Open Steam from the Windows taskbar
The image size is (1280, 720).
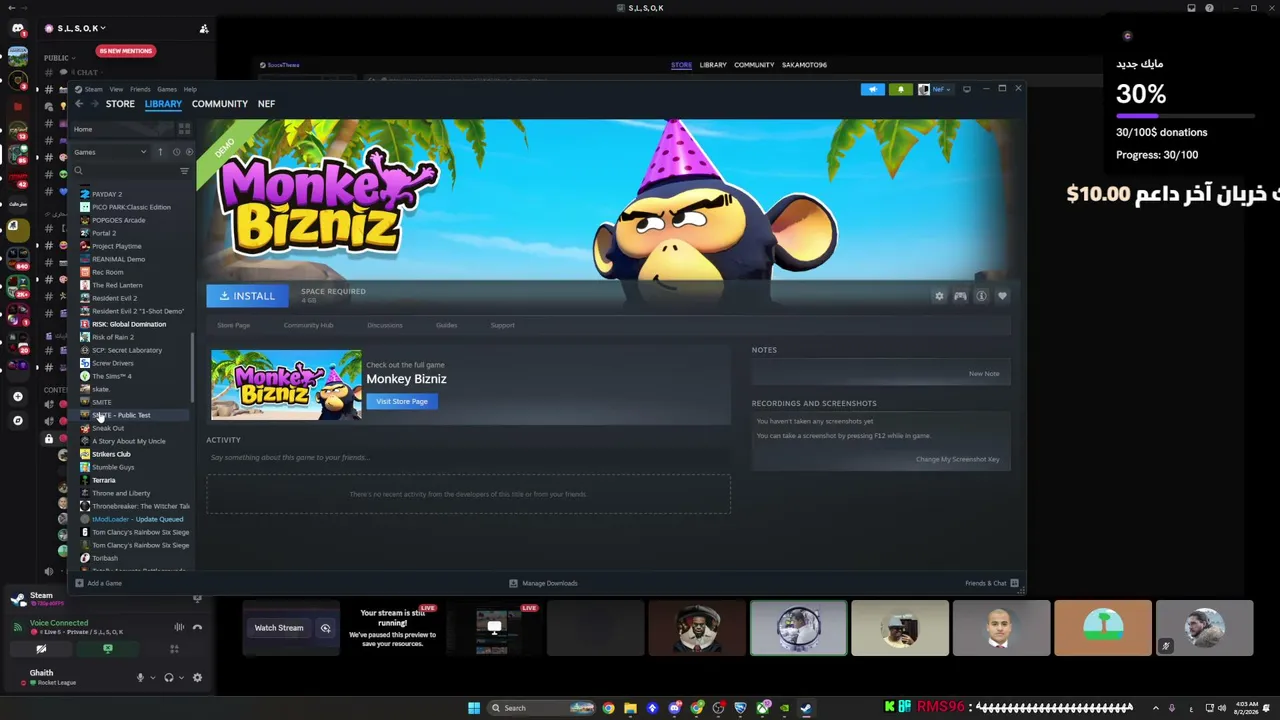pyautogui.click(x=806, y=708)
